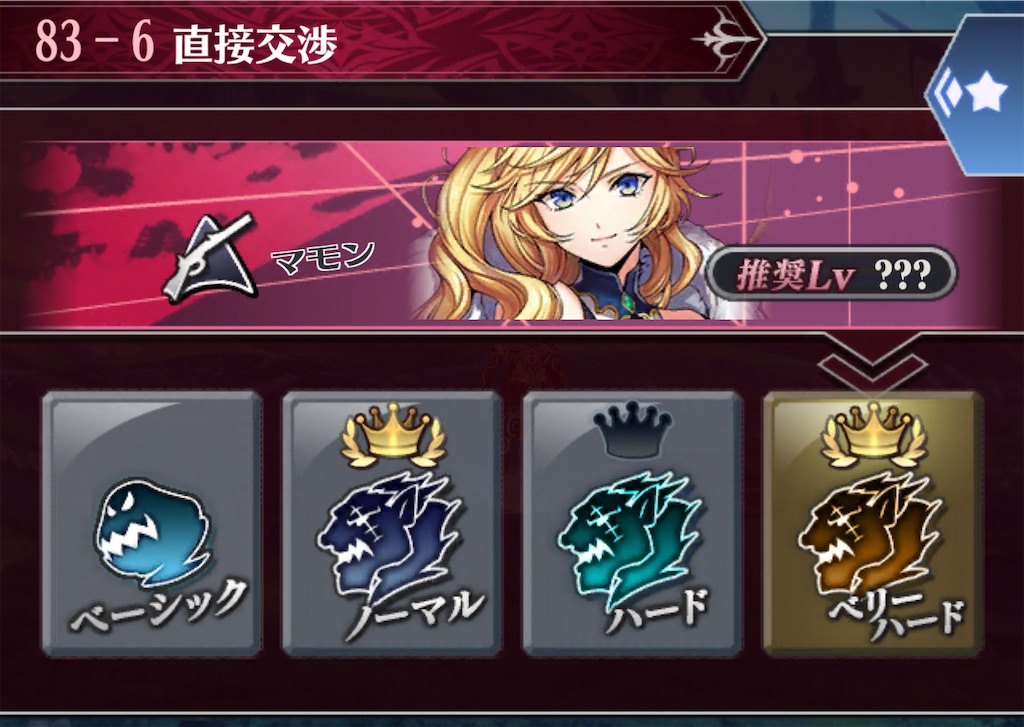
Task: Click the 推奨Lv ??? badge
Action: (x=833, y=273)
